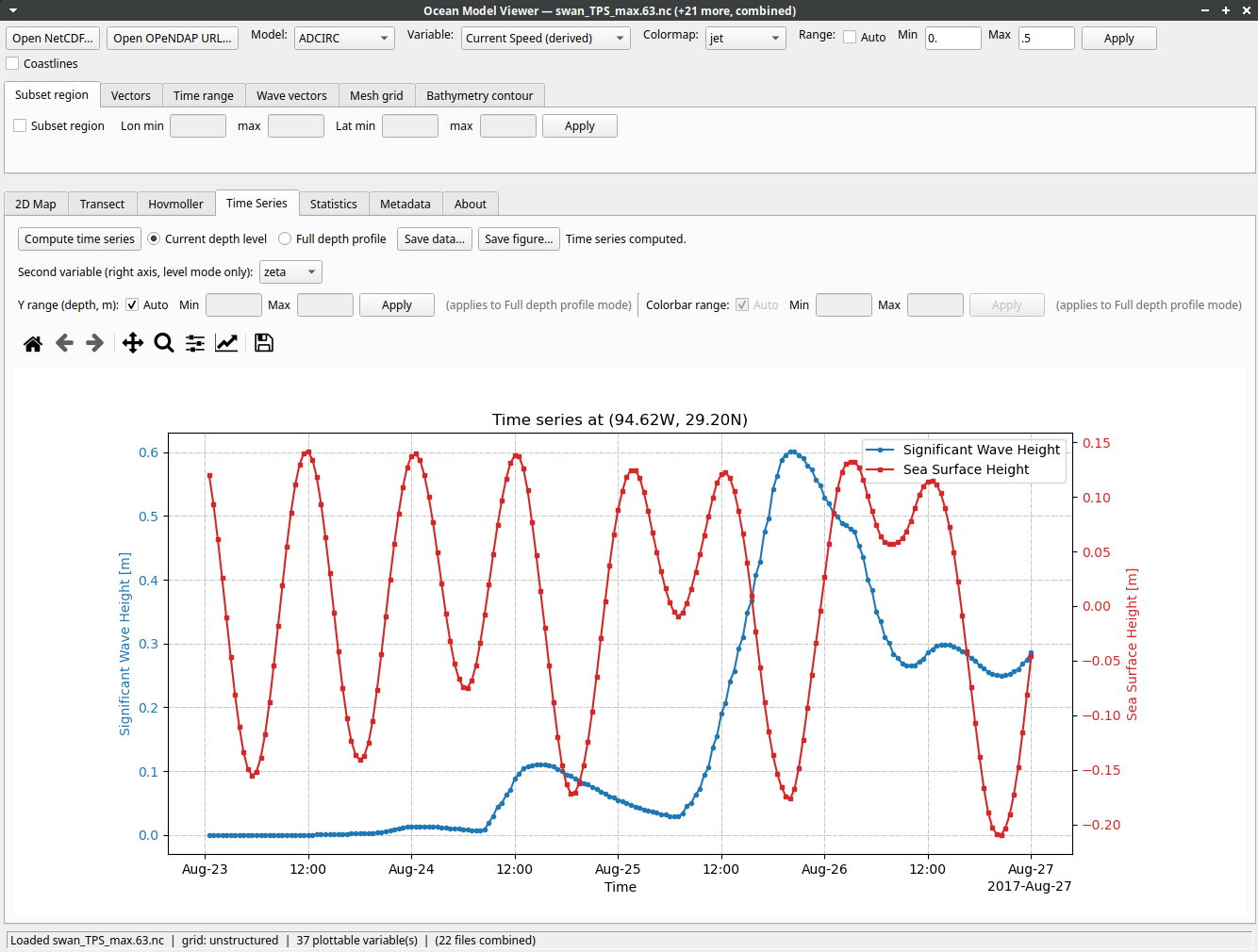Click the Range Max input field
Screen dimensions: 1258x952
1047,38
